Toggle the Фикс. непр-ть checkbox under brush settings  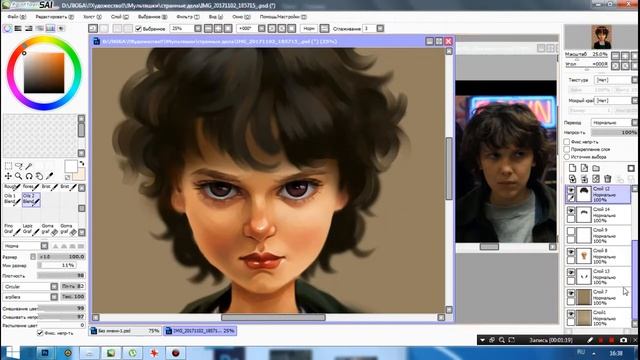(40, 333)
